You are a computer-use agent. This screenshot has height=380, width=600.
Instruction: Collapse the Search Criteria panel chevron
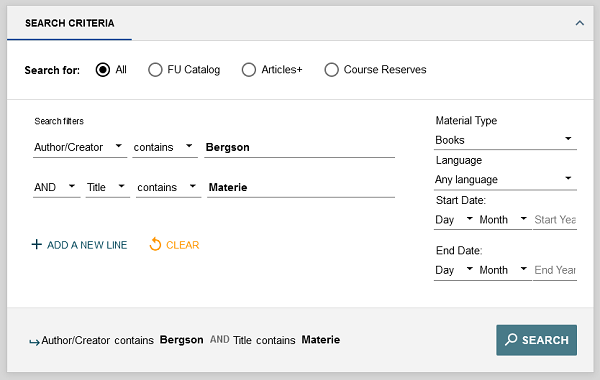(580, 23)
